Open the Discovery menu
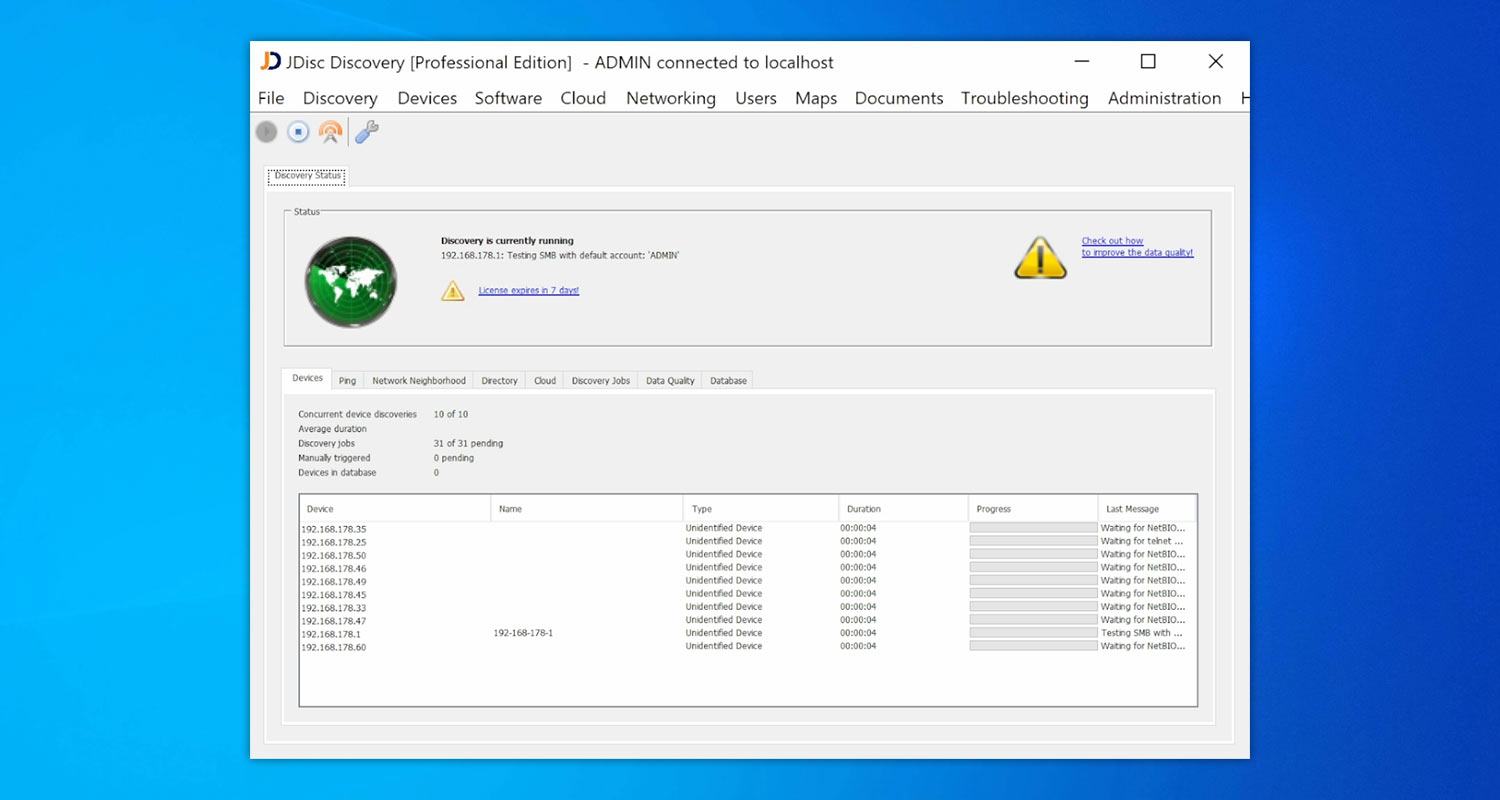This screenshot has width=1500, height=800. click(x=340, y=98)
